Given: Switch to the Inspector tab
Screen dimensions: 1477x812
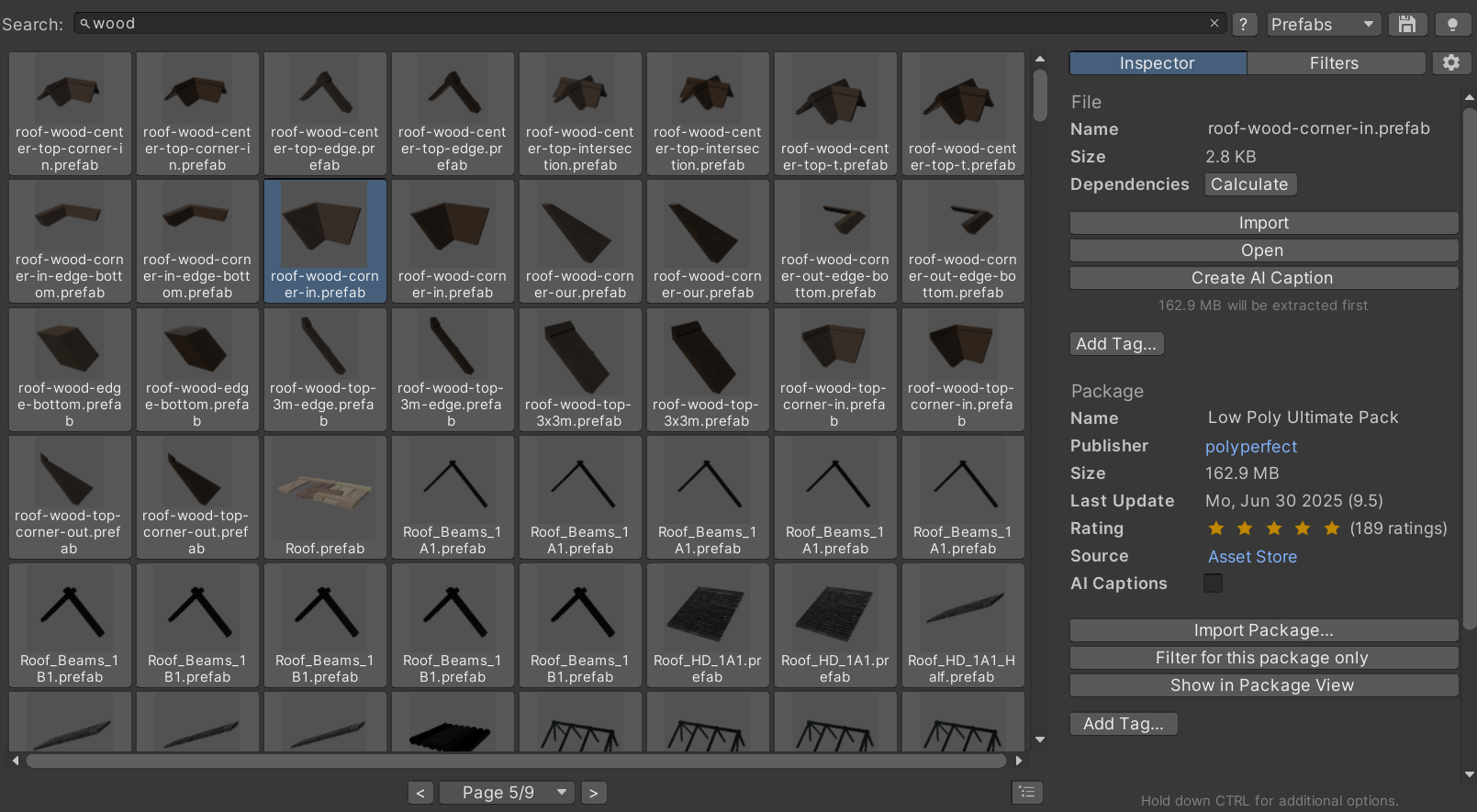Looking at the screenshot, I should [x=1158, y=63].
